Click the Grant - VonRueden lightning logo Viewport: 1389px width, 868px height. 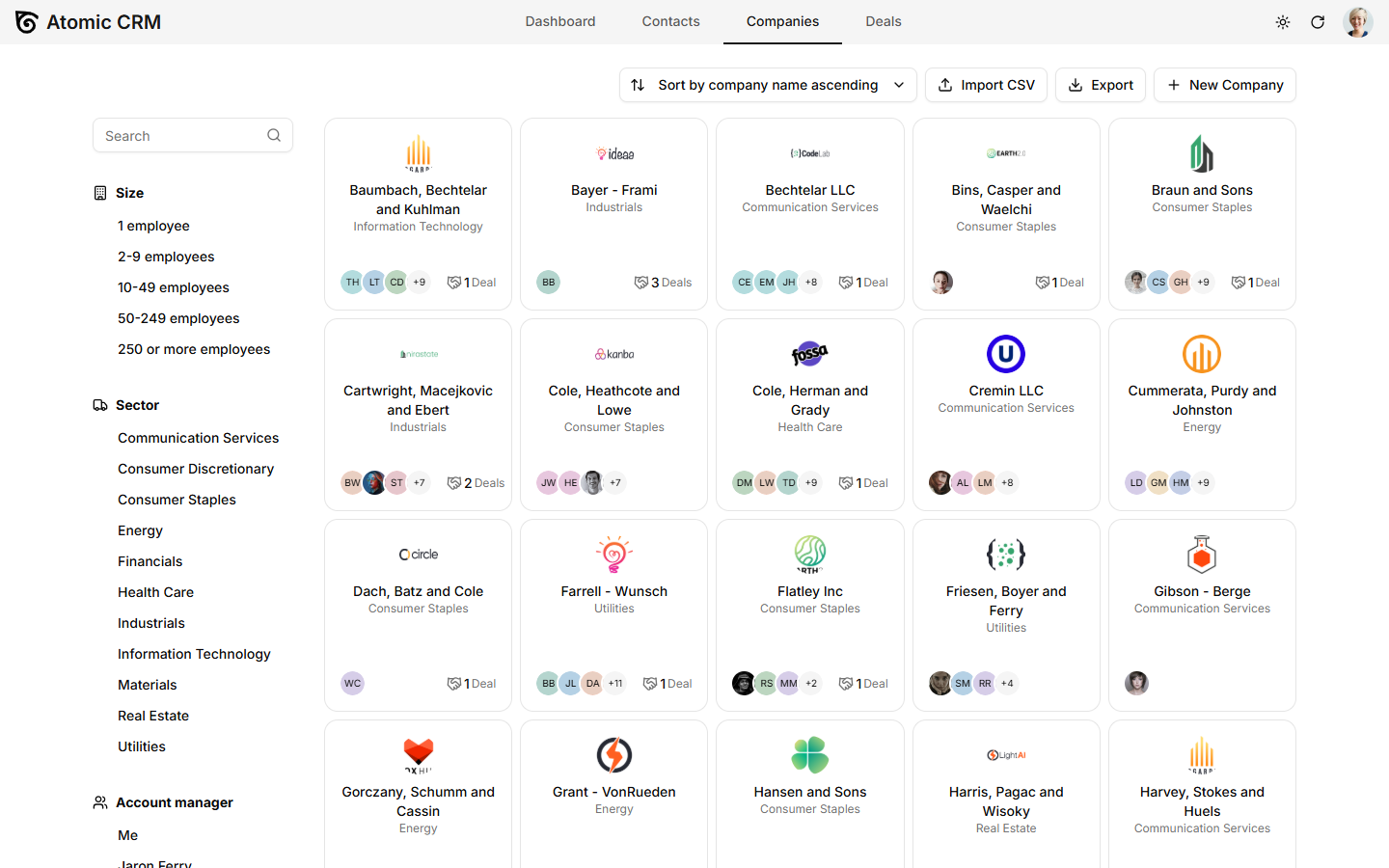coord(614,755)
